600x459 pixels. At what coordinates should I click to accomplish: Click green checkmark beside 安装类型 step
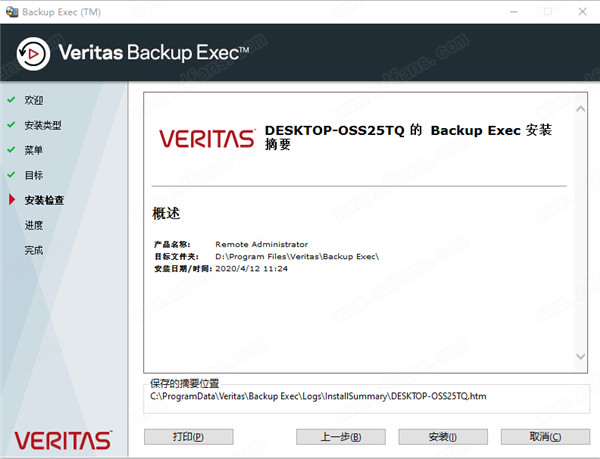point(11,125)
